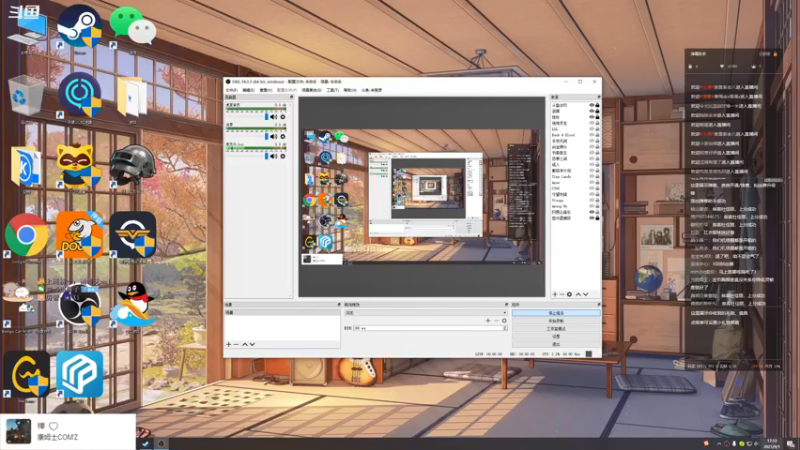Add a new scene with plus icon
The height and width of the screenshot is (450, 800).
tap(229, 344)
